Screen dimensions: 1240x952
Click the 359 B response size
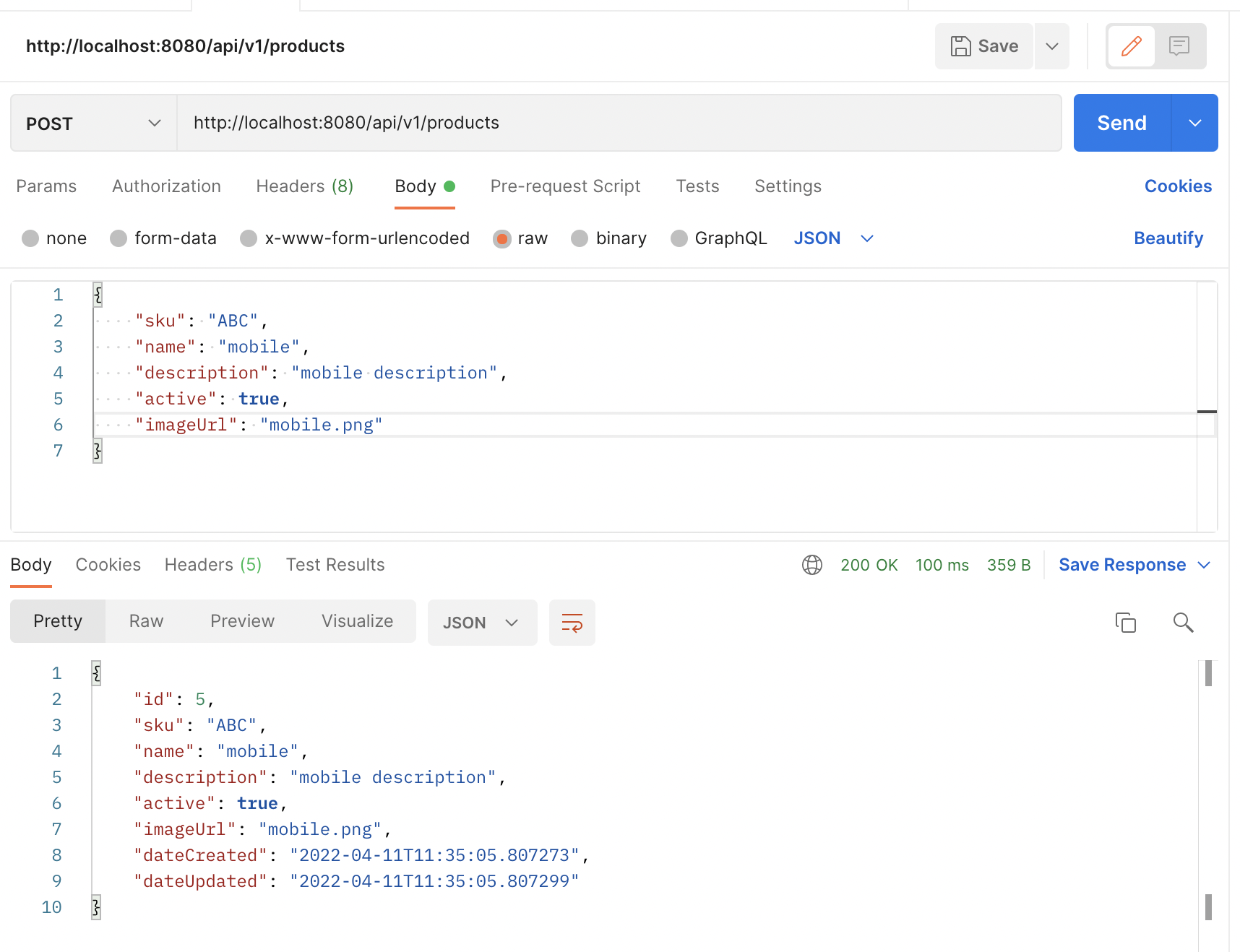pos(1009,565)
